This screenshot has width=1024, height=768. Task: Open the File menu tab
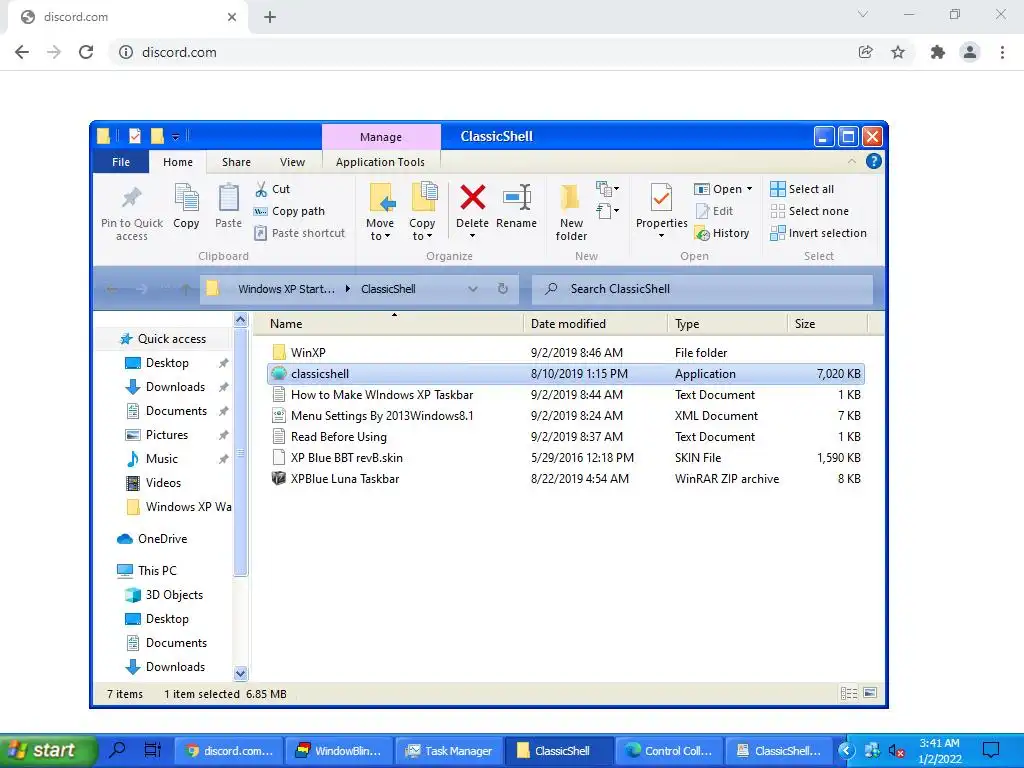pos(121,162)
